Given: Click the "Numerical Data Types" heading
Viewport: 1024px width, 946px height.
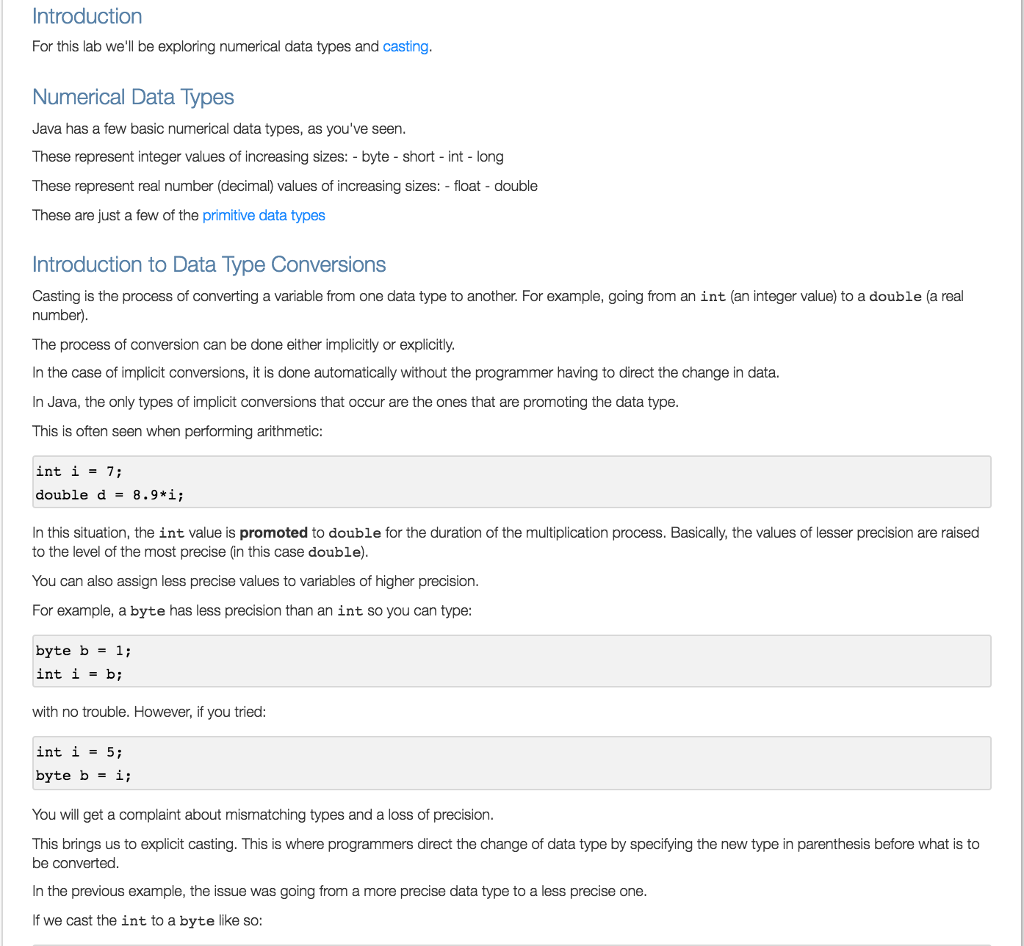Looking at the screenshot, I should tap(133, 97).
